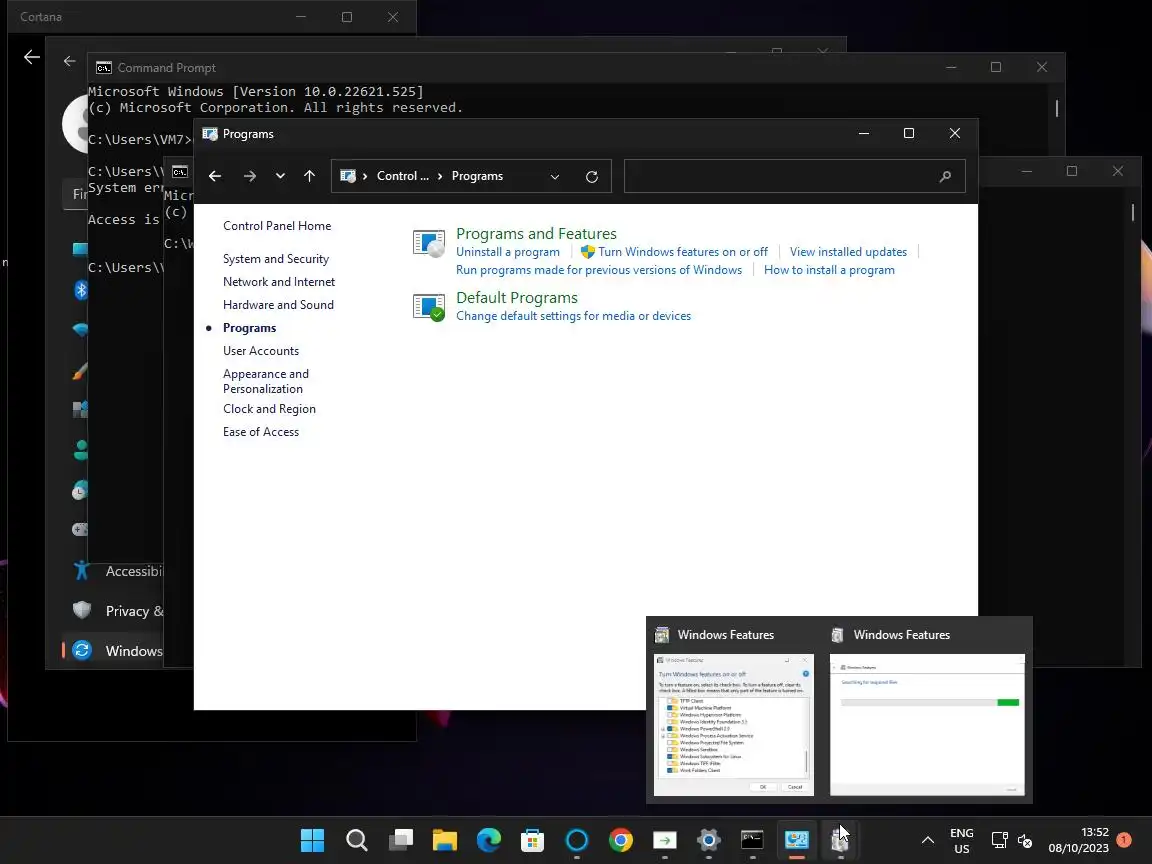Click the Control Panel icon in address bar

(348, 176)
